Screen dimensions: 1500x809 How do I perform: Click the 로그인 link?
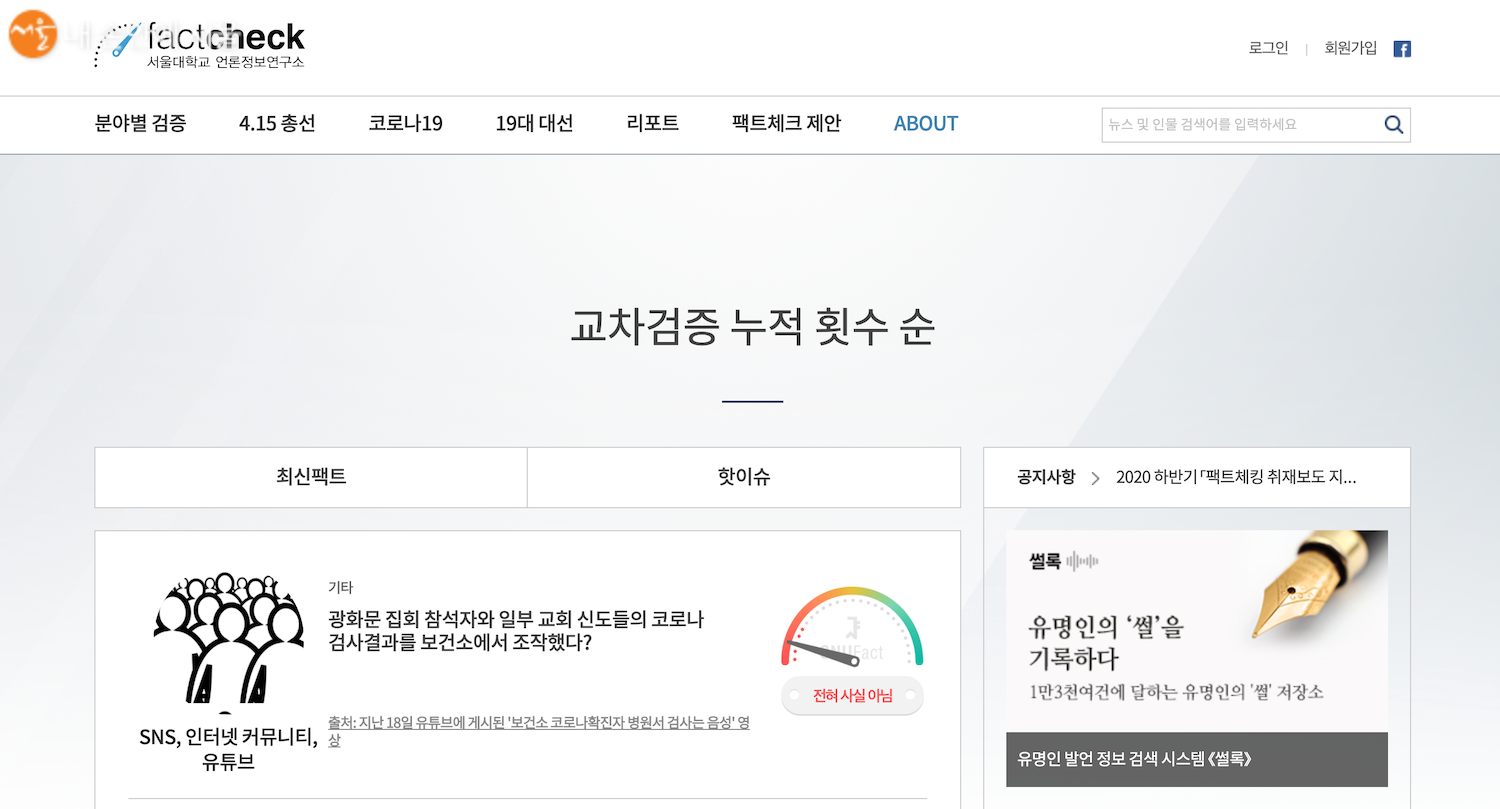point(1268,48)
